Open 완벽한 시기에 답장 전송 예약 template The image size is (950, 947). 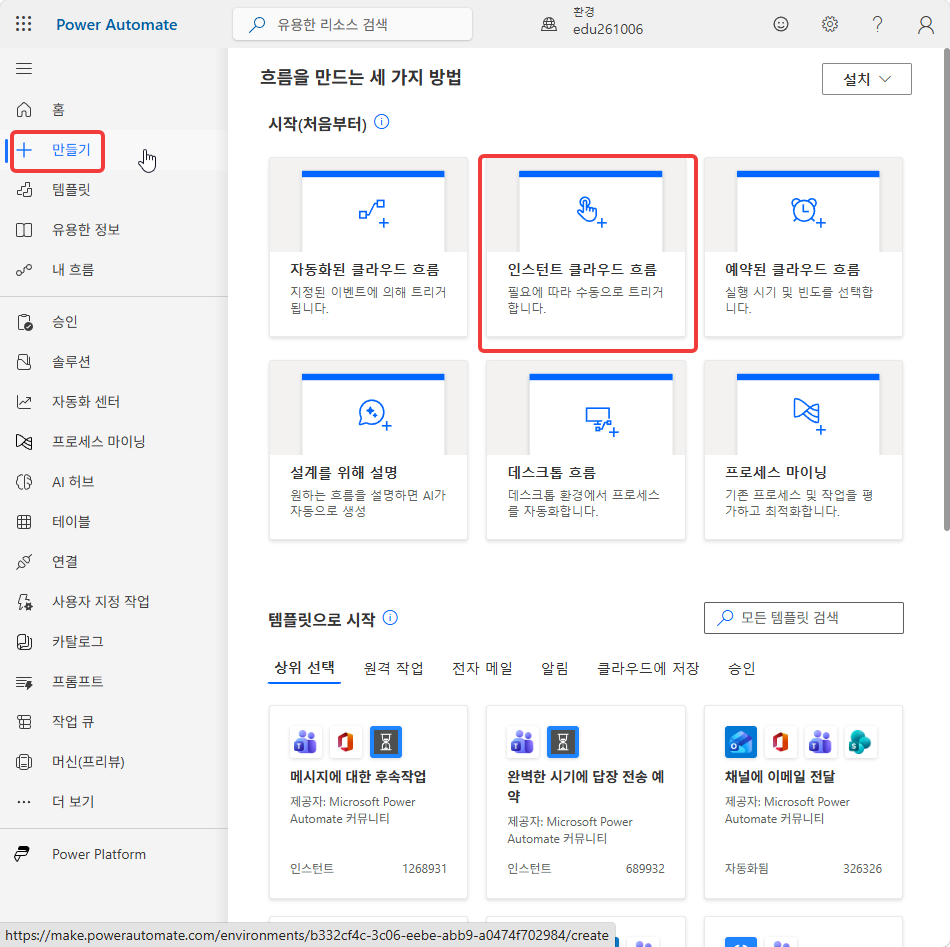586,802
